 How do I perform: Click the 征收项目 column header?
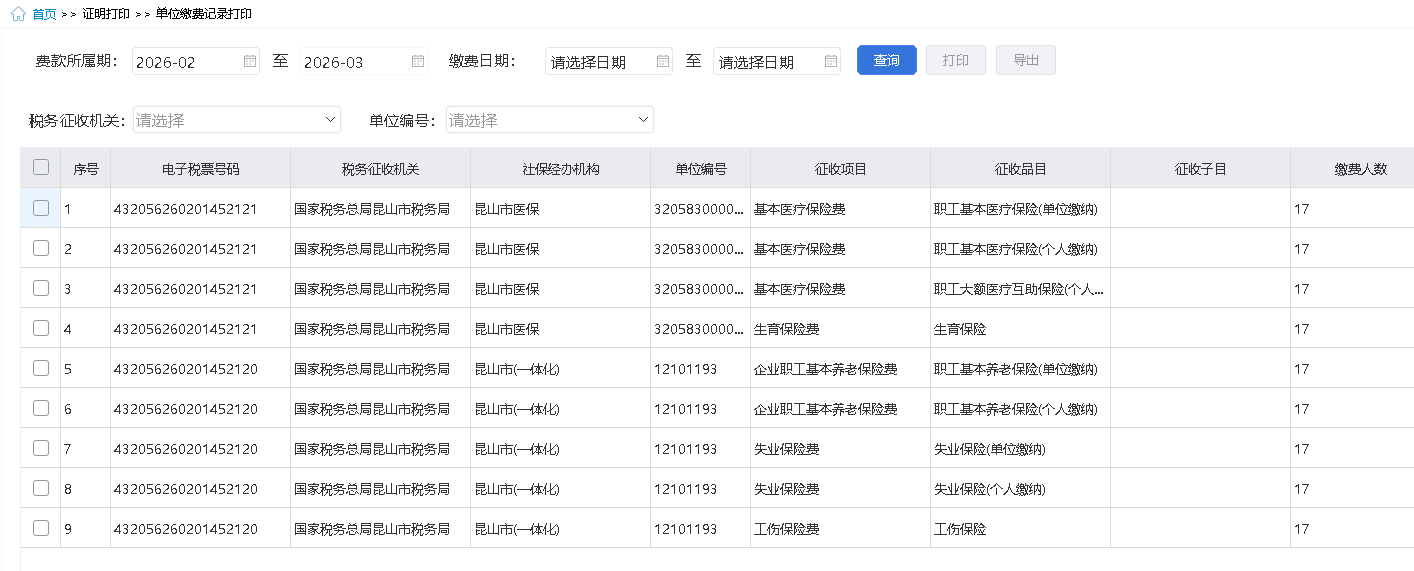click(x=840, y=169)
